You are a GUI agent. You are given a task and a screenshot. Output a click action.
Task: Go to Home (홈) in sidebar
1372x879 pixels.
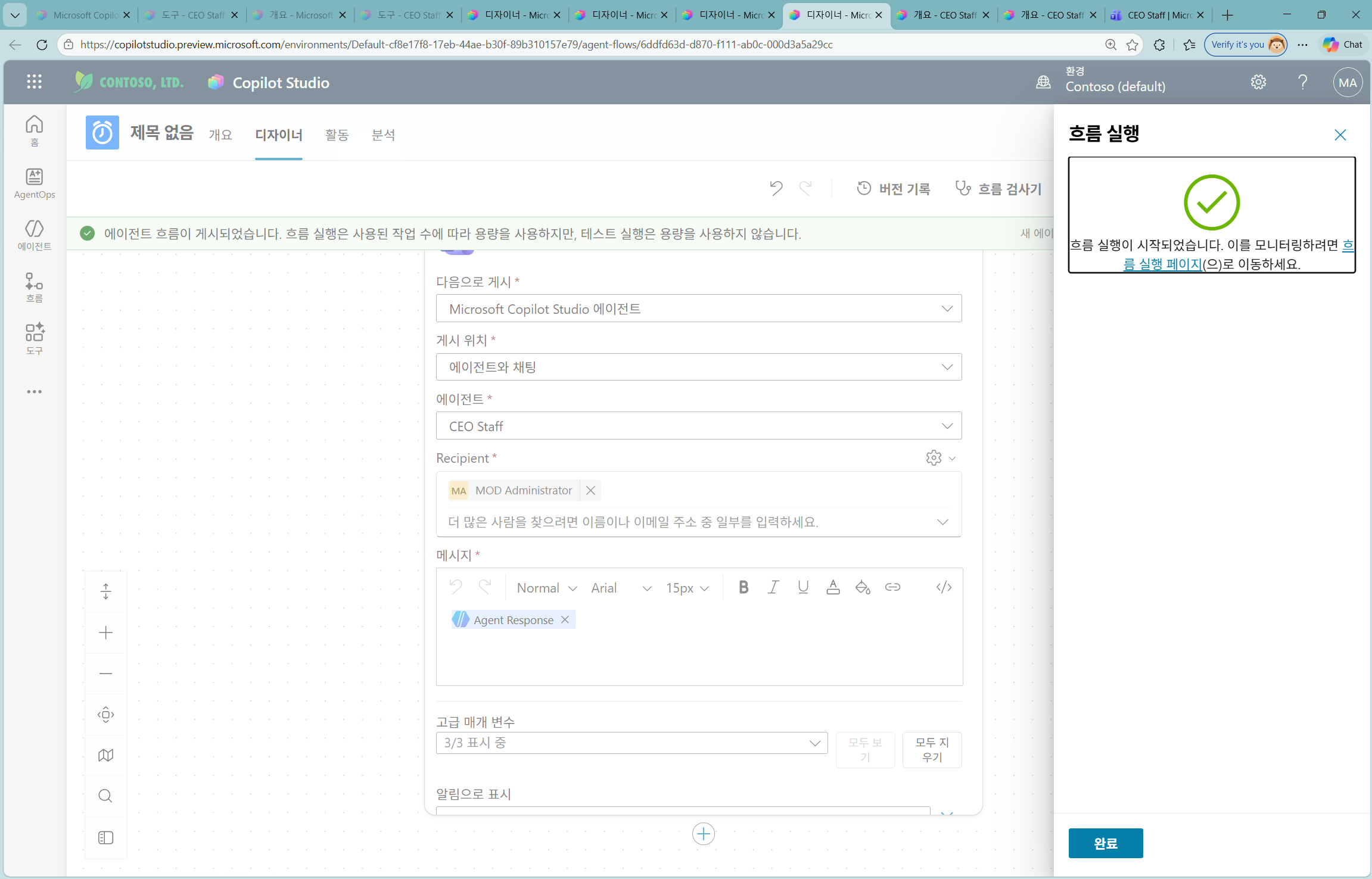click(x=35, y=130)
